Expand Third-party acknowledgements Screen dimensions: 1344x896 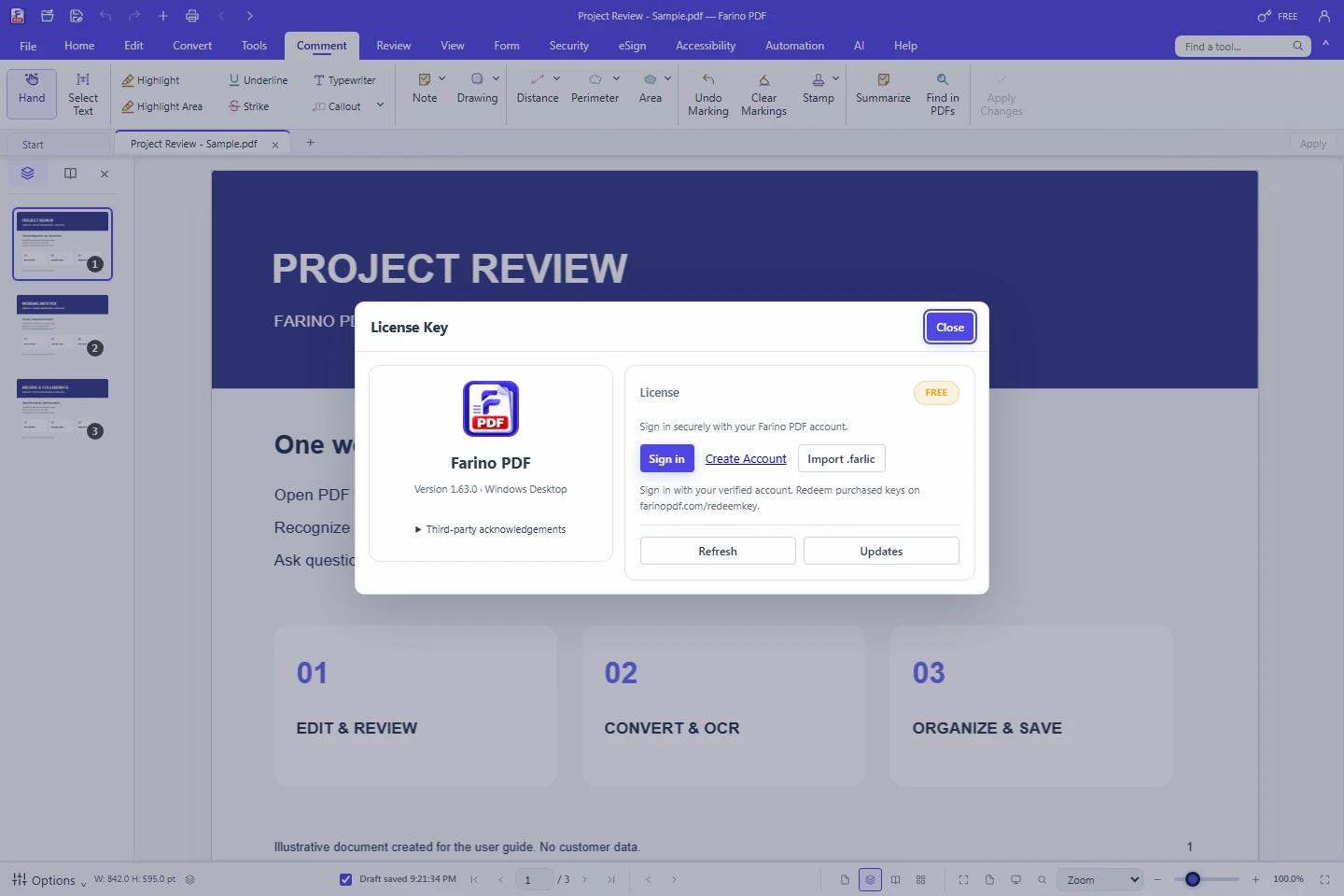[490, 529]
